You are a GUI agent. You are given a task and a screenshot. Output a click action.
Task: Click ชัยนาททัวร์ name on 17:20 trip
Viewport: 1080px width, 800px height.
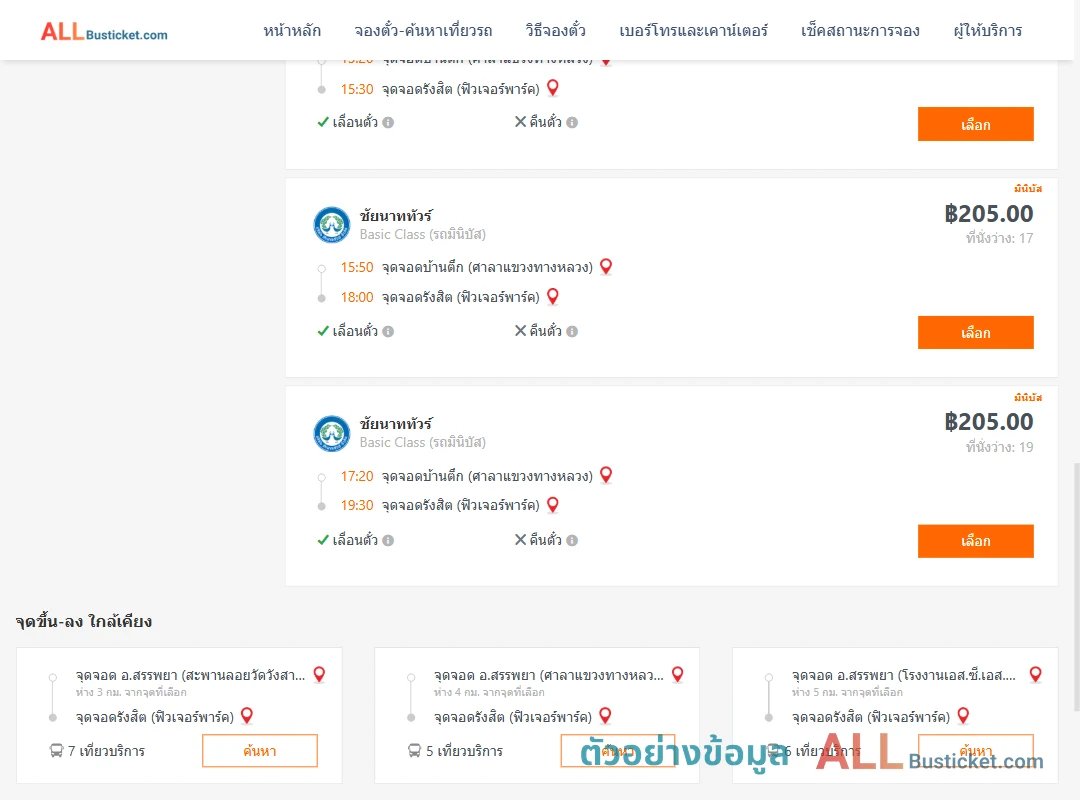tap(396, 424)
